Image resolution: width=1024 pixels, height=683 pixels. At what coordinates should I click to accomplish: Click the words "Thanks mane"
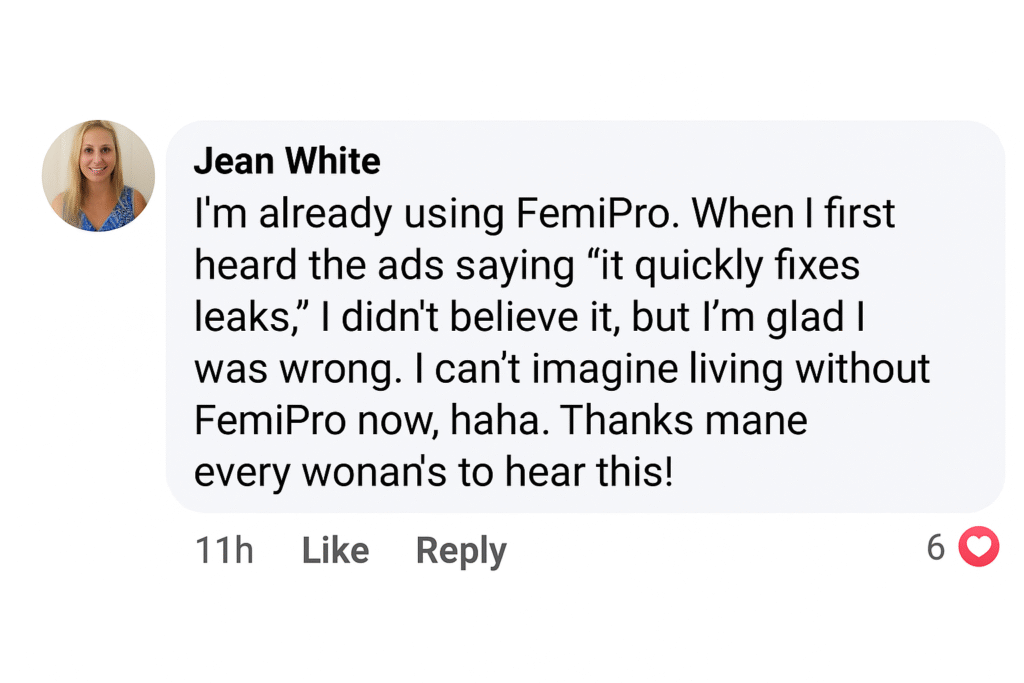[x=683, y=420]
